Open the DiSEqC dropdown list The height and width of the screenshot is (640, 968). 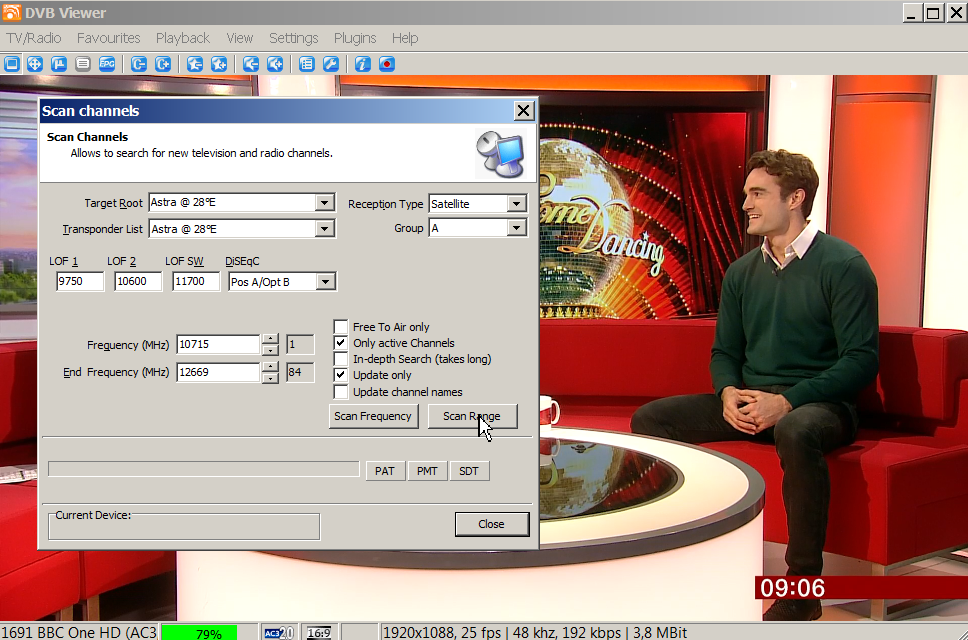(325, 282)
